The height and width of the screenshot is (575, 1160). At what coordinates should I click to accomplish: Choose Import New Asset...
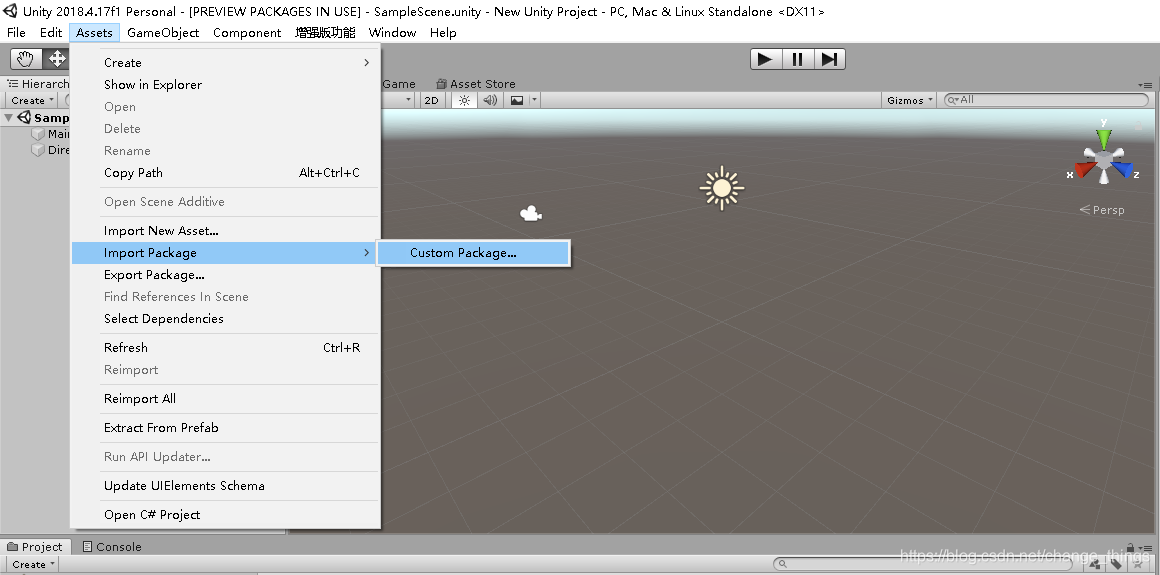tap(226, 231)
